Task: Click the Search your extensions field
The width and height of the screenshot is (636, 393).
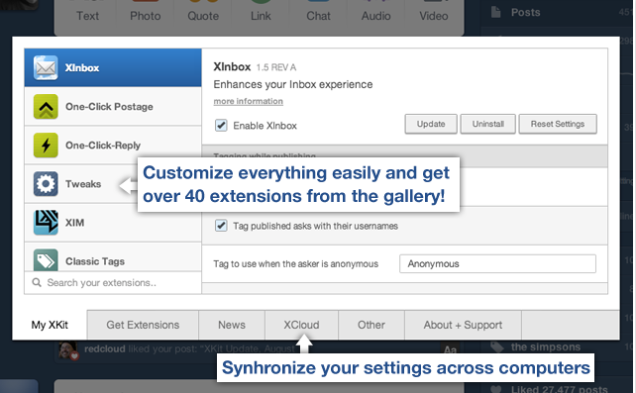Action: (x=113, y=282)
